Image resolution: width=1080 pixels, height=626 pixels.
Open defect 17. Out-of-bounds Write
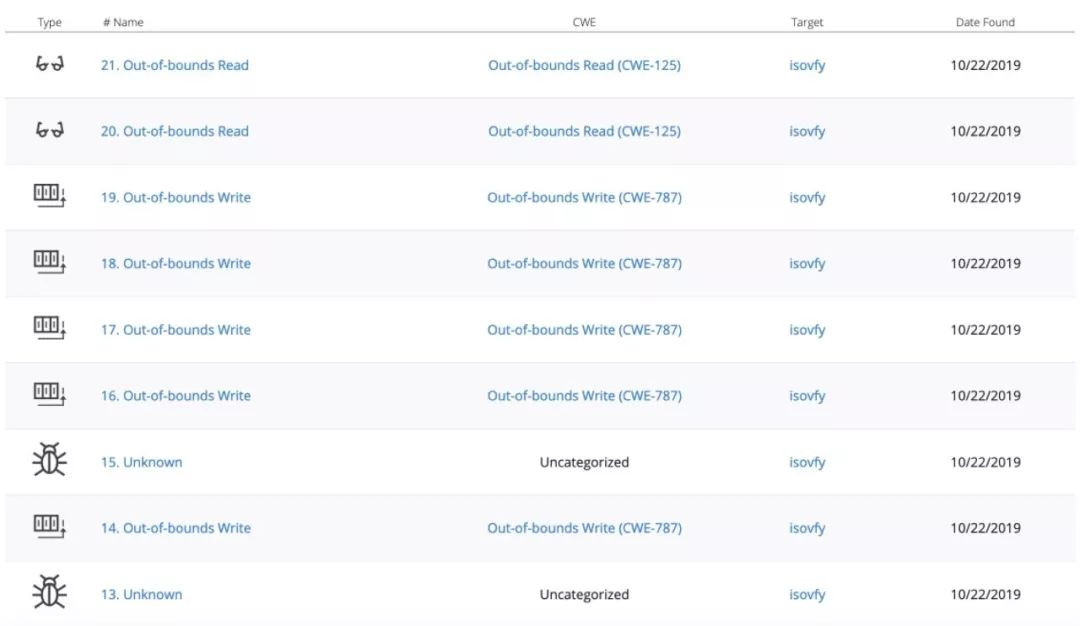coord(175,330)
